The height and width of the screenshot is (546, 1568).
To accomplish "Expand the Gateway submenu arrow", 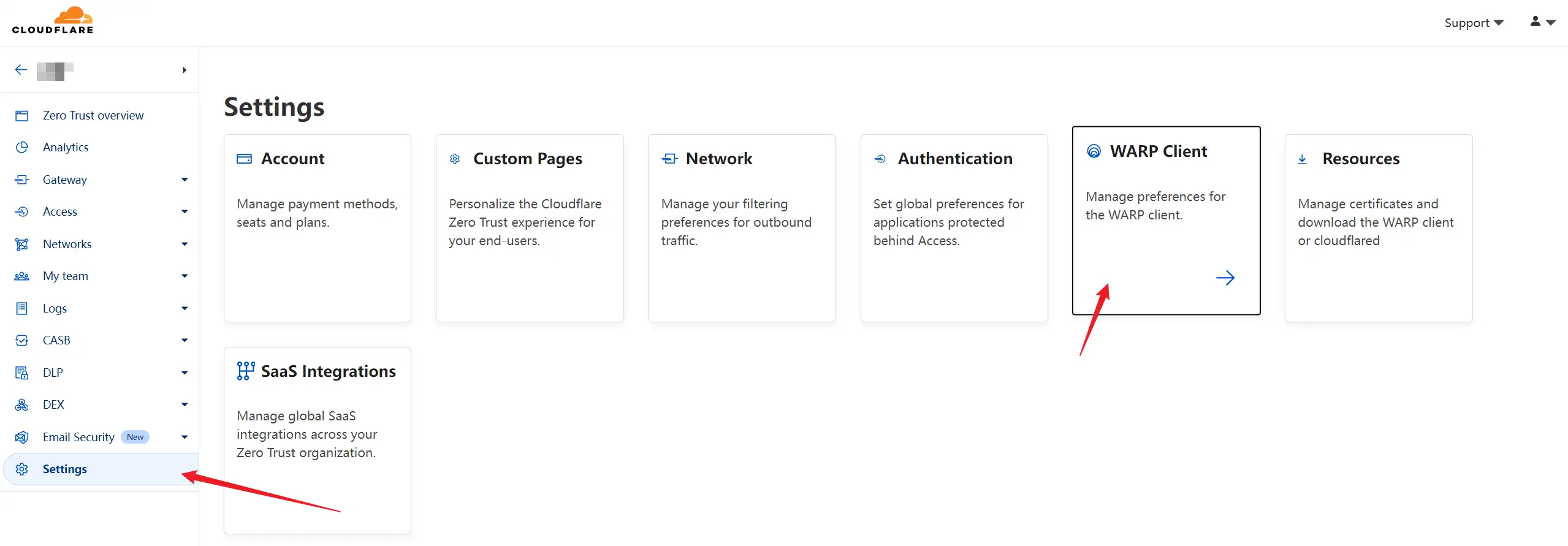I will click(185, 180).
